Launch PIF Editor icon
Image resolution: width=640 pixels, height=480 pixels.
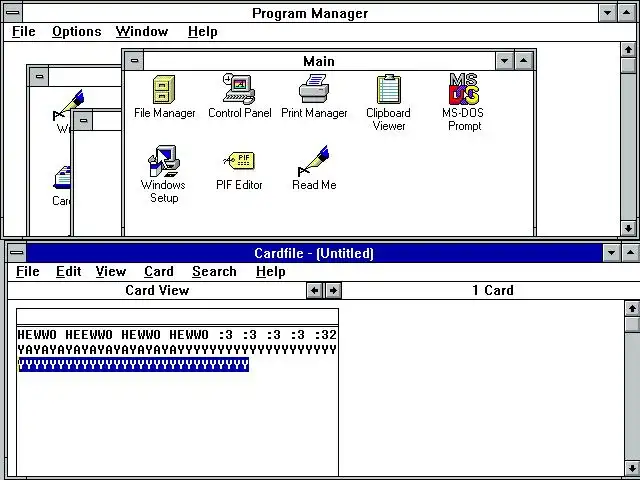pyautogui.click(x=239, y=161)
